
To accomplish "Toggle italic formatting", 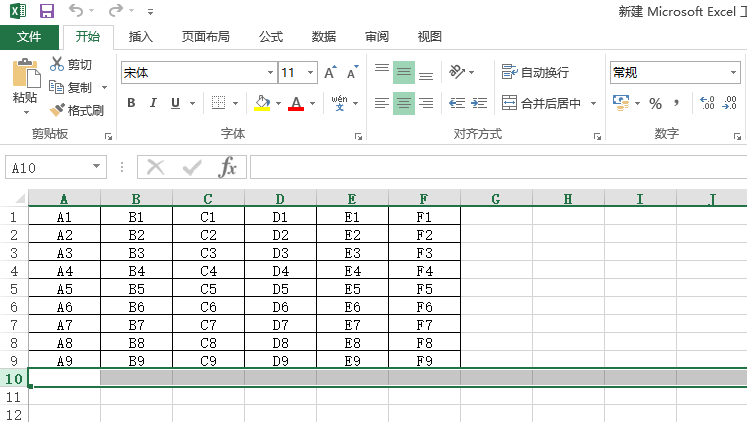I will [x=154, y=103].
